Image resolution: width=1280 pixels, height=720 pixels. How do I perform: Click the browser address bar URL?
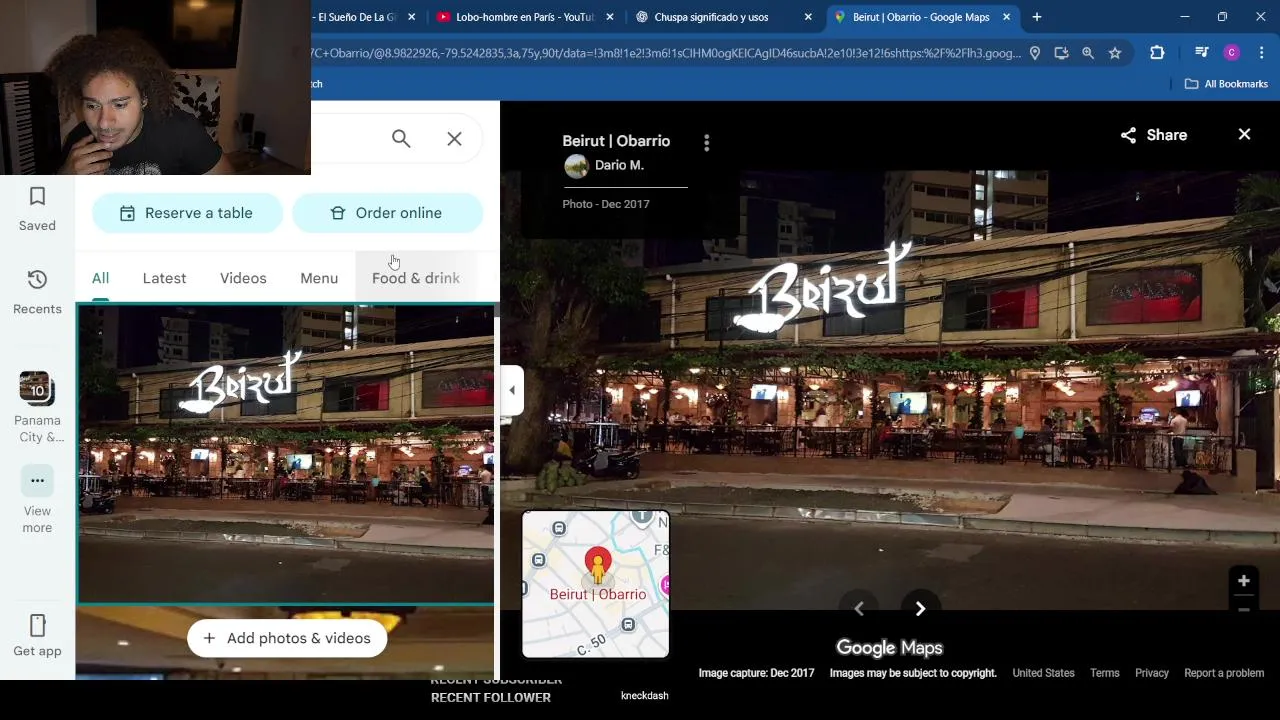667,53
